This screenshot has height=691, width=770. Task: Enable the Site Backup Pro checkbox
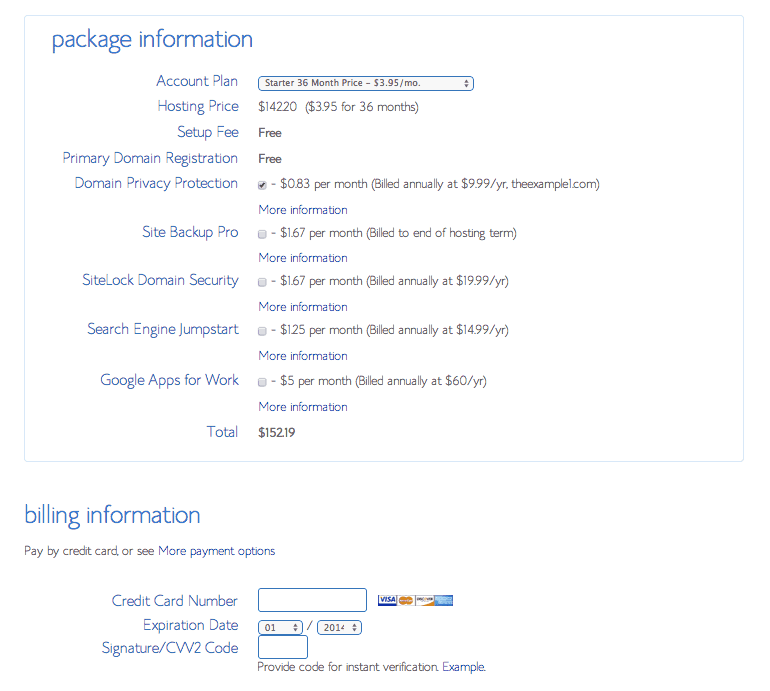coord(262,234)
